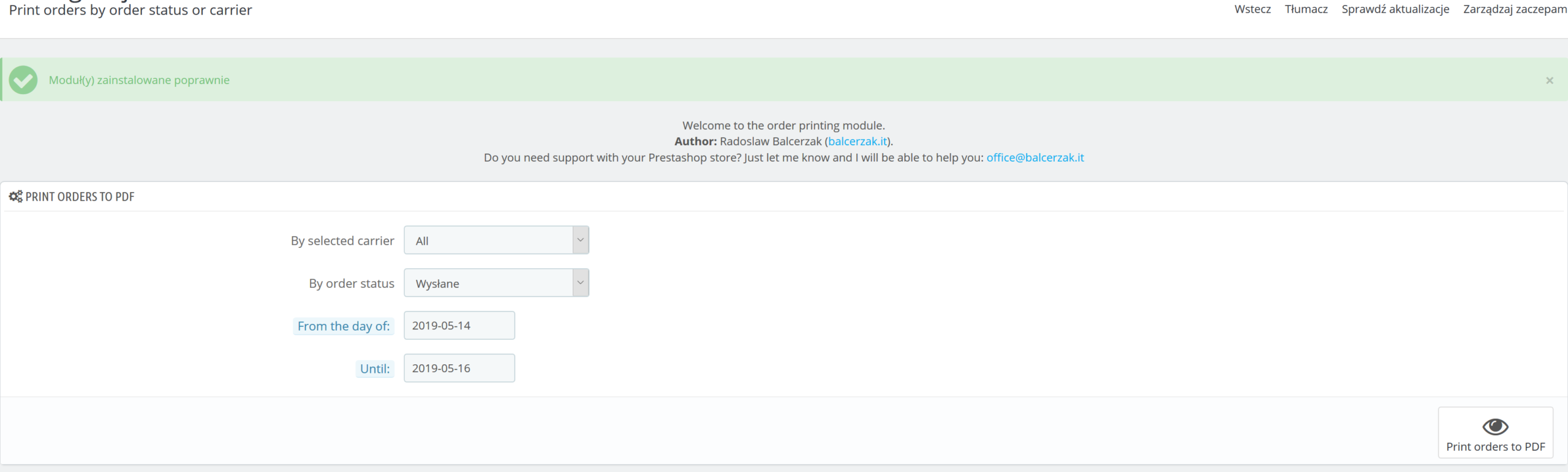
Task: Click the order status dropdown arrow
Action: pyautogui.click(x=581, y=283)
